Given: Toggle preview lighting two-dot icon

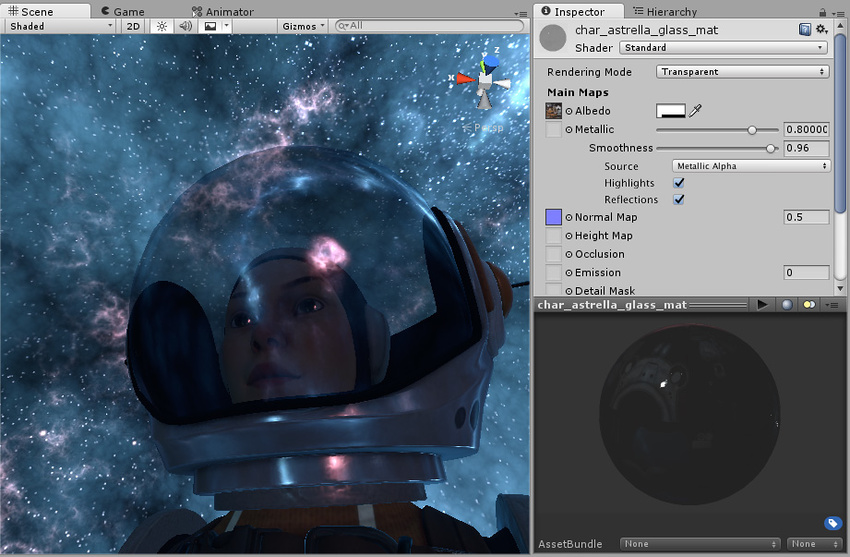Looking at the screenshot, I should pyautogui.click(x=810, y=304).
